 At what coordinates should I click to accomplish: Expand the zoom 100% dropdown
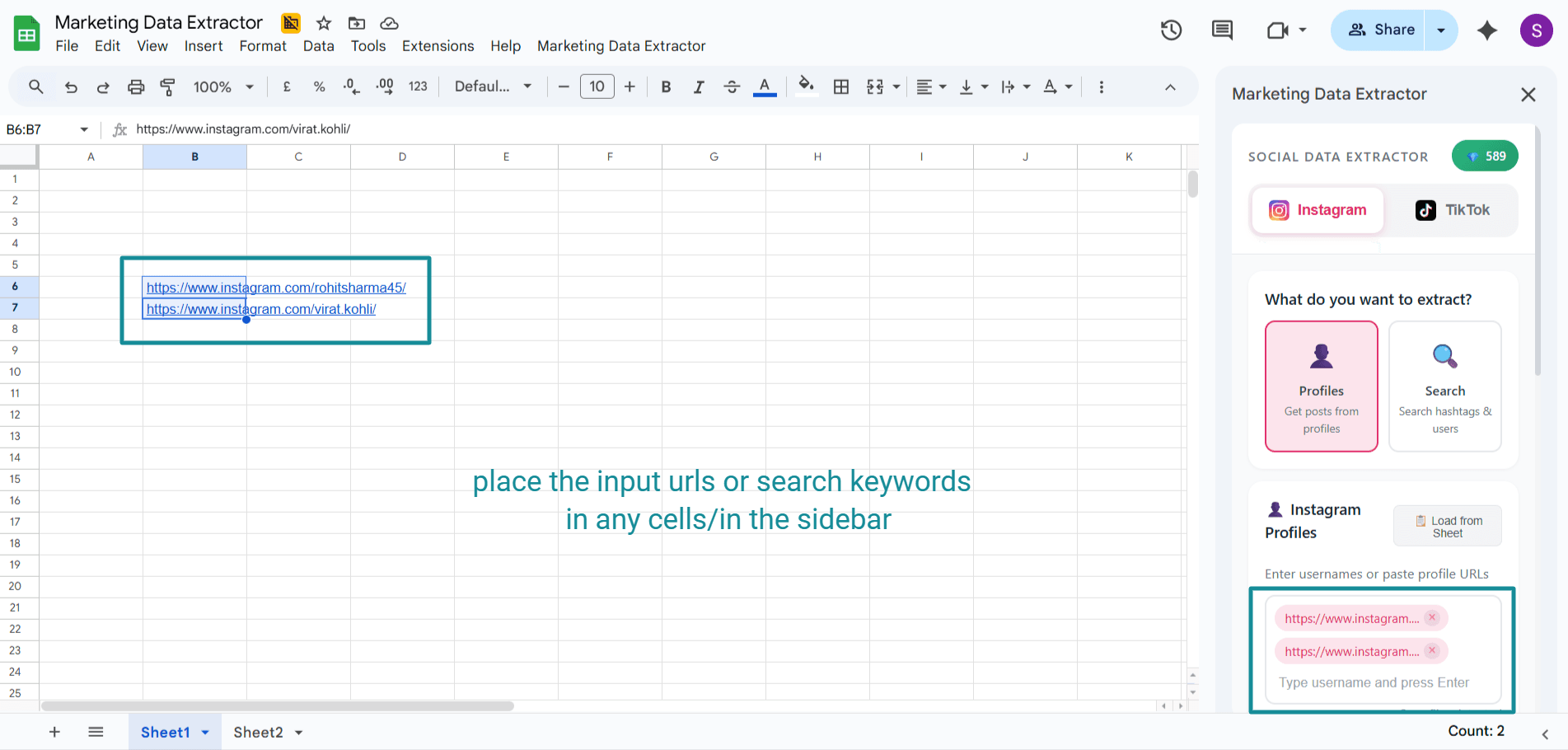(222, 87)
